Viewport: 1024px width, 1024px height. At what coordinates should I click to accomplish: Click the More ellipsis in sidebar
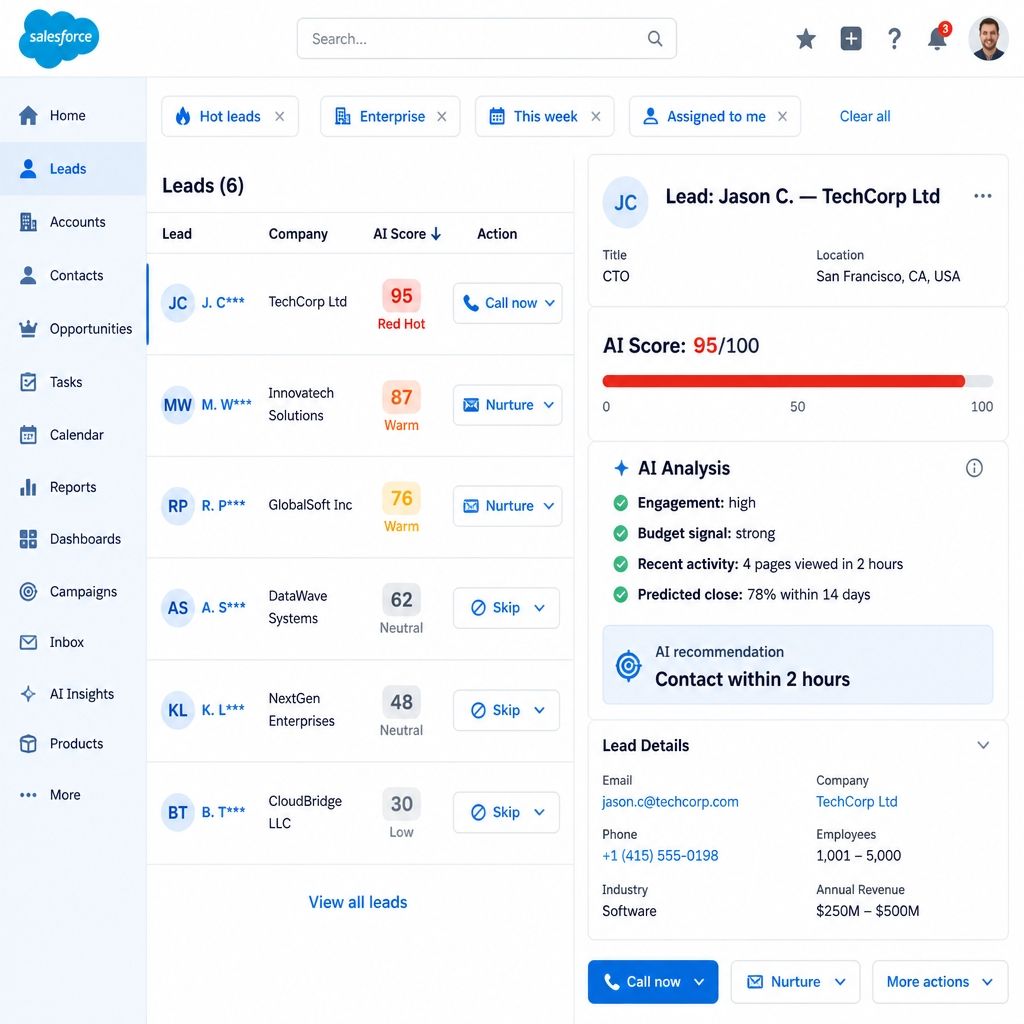click(28, 795)
